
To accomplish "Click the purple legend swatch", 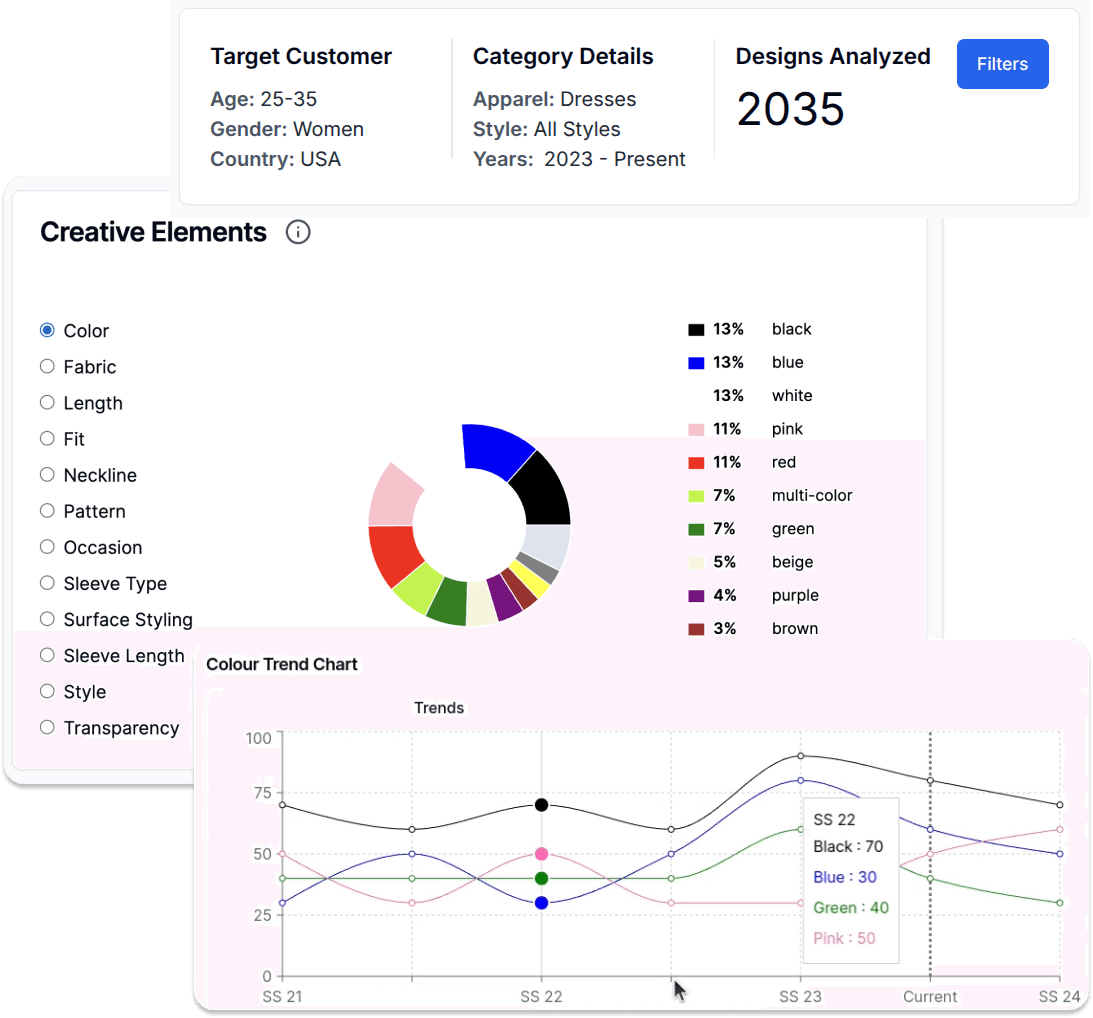I will [695, 595].
